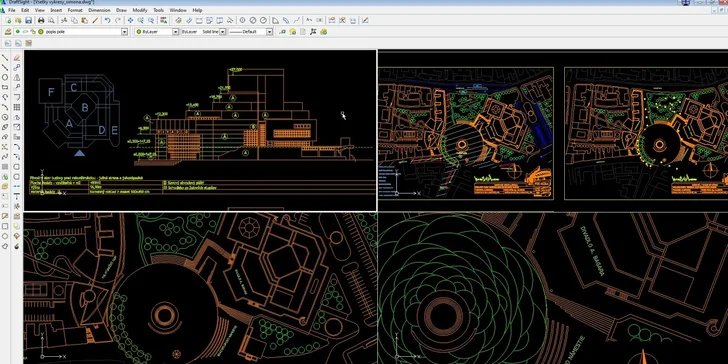The image size is (728, 364).
Task: Expand the 'popis pole' layer dropdown arrow
Action: click(x=124, y=32)
